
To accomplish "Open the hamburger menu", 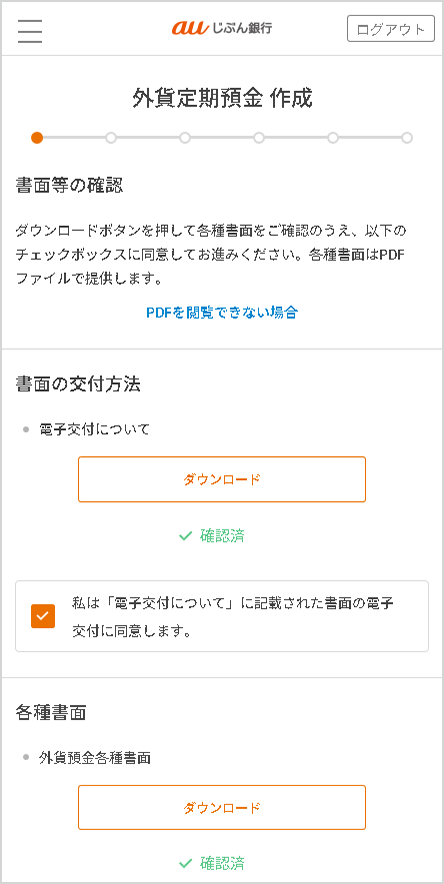I will click(30, 30).
